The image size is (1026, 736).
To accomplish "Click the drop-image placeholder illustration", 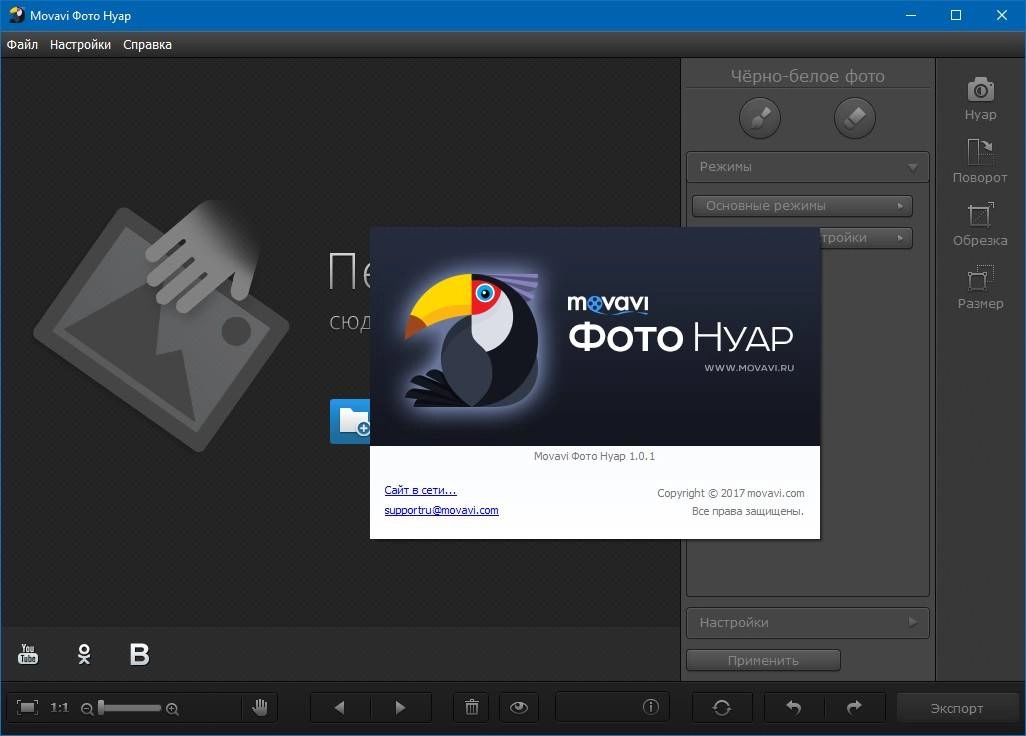I will coord(161,326).
